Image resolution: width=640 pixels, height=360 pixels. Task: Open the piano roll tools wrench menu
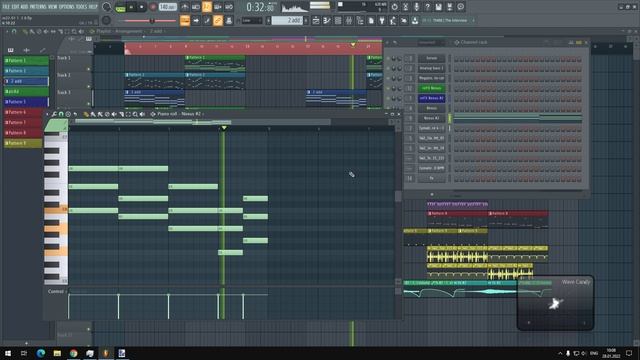(x=54, y=114)
